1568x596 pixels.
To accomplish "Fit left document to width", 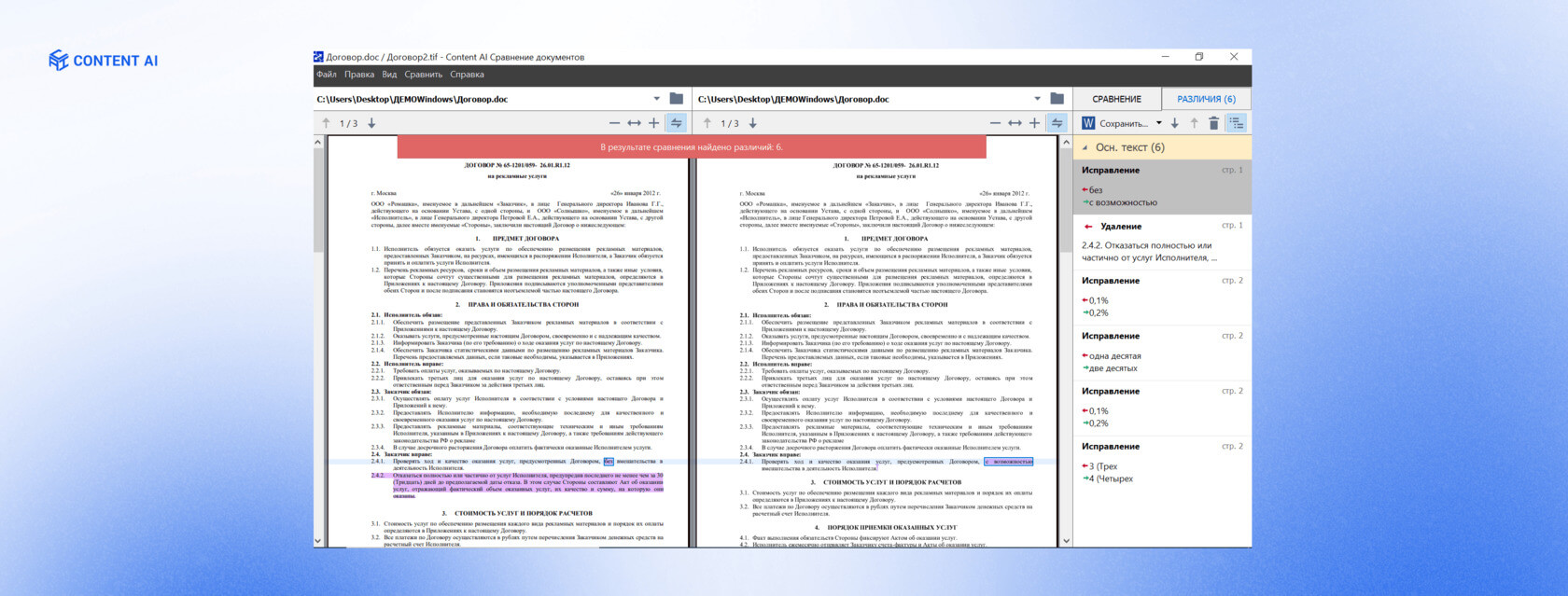I will point(634,123).
